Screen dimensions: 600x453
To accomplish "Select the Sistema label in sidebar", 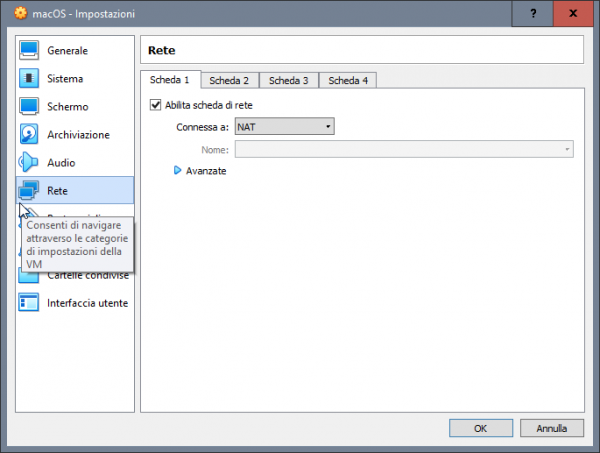I will pos(65,78).
